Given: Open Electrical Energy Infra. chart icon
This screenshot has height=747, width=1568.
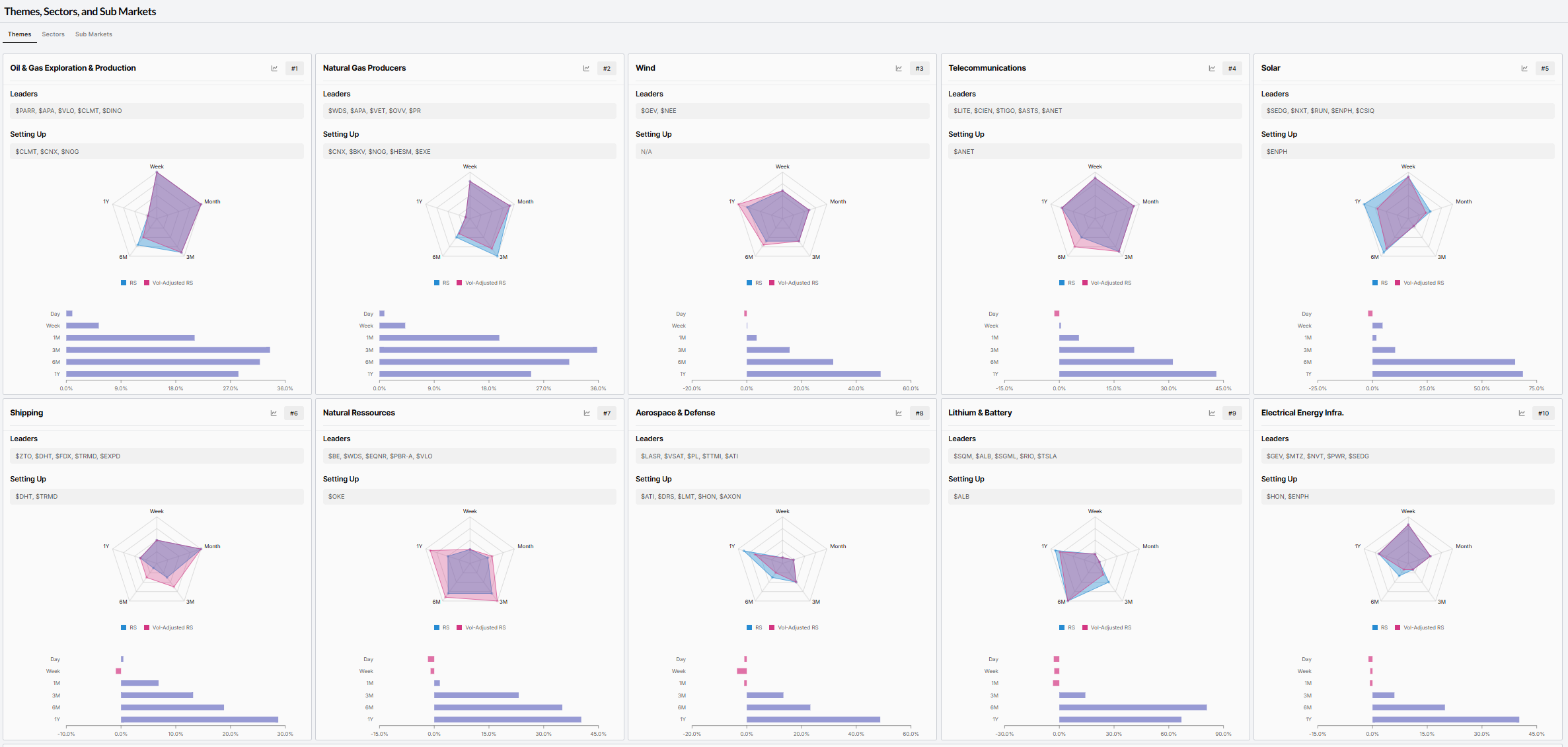Looking at the screenshot, I should coord(1522,413).
